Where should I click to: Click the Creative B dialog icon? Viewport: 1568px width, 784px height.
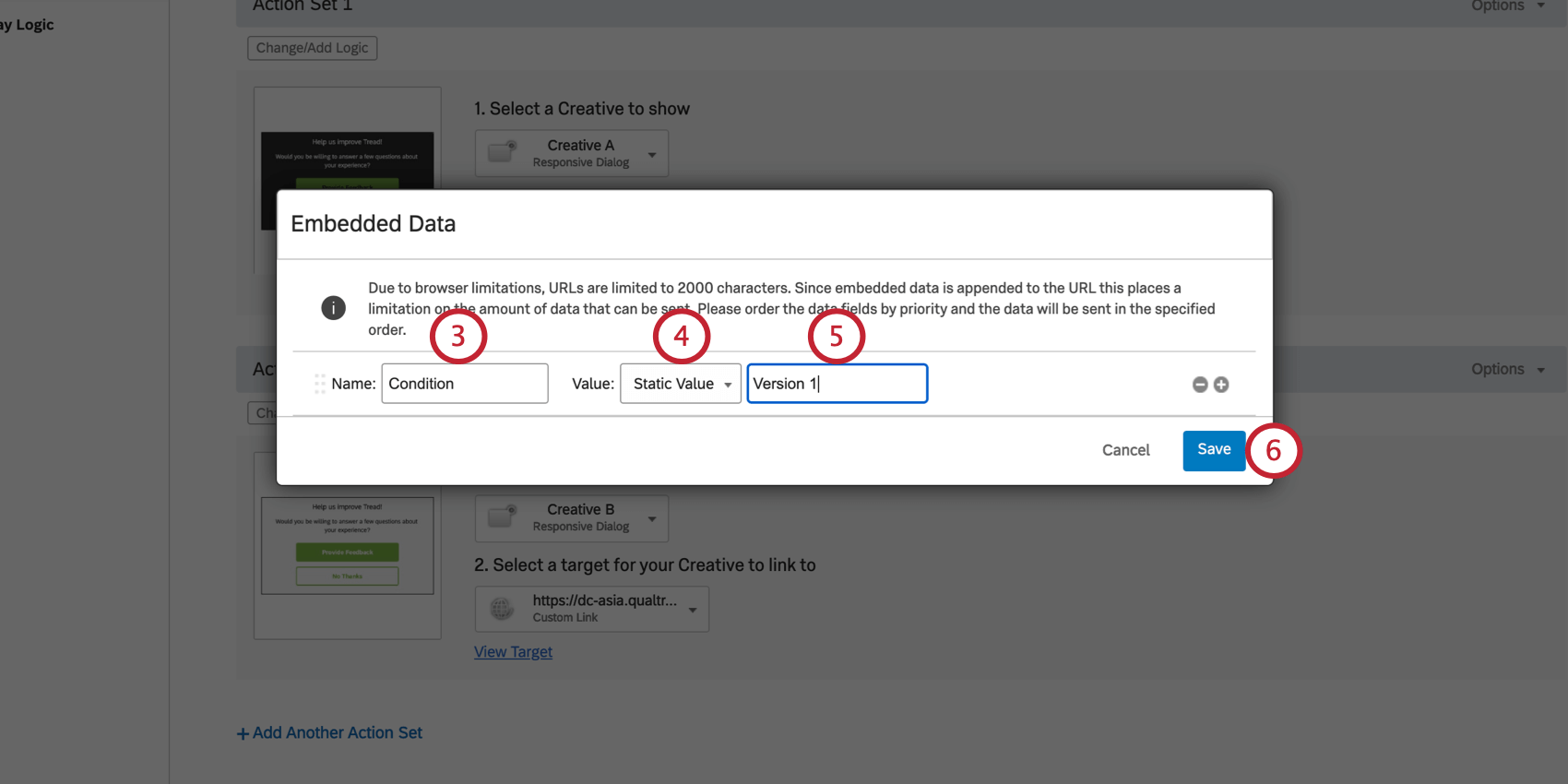pyautogui.click(x=503, y=517)
